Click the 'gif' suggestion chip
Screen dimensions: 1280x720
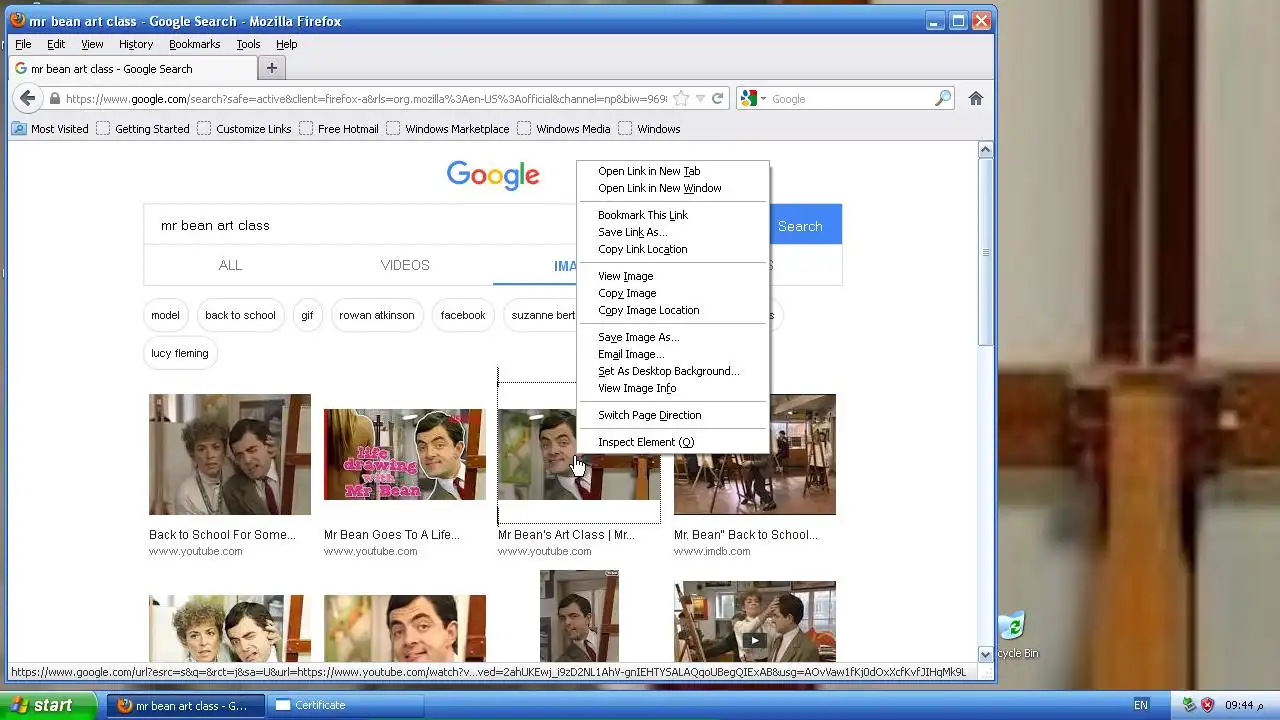(x=307, y=315)
